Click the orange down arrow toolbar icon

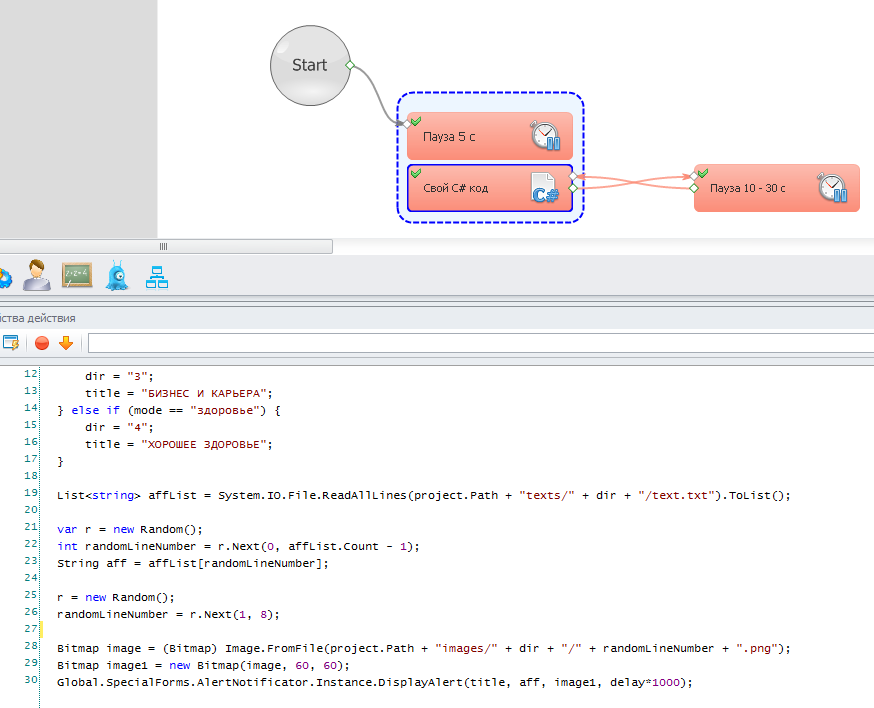pos(66,343)
